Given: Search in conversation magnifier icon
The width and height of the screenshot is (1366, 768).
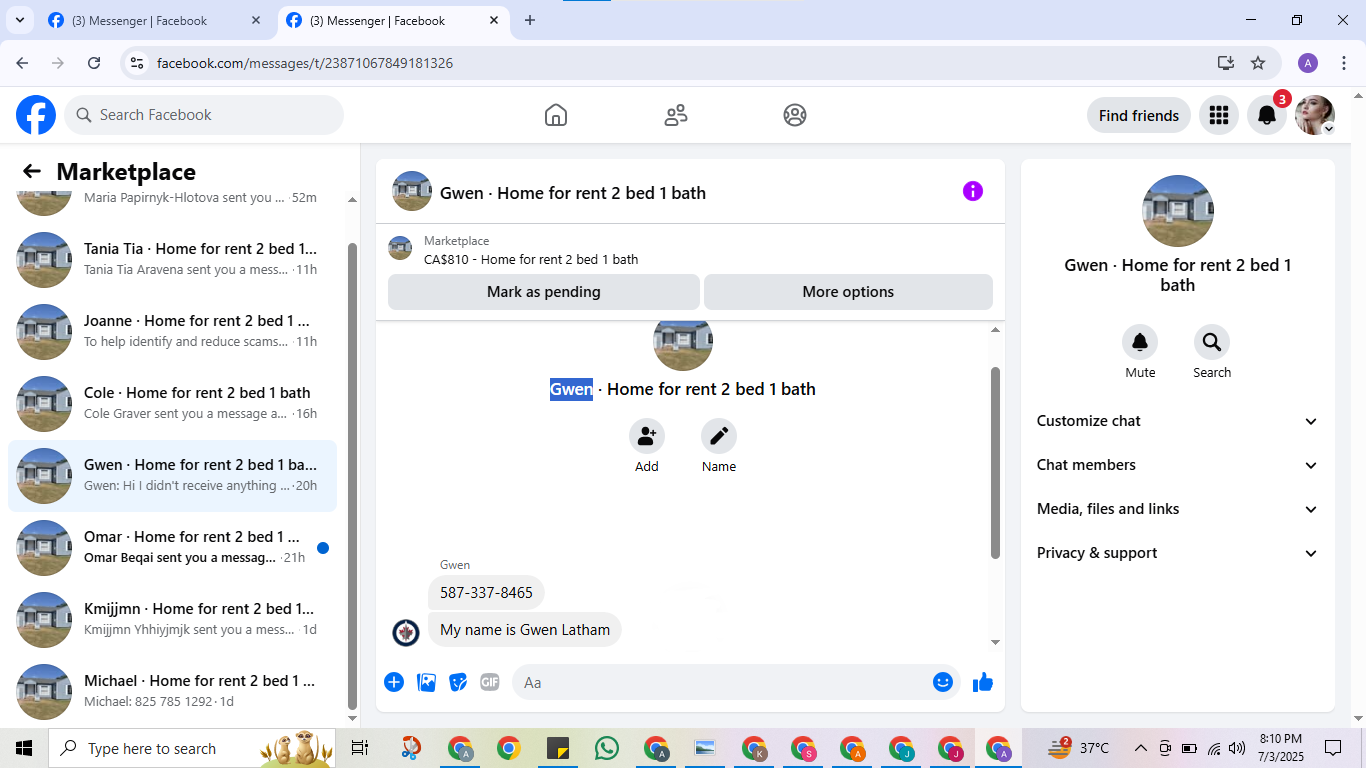Looking at the screenshot, I should [x=1212, y=343].
